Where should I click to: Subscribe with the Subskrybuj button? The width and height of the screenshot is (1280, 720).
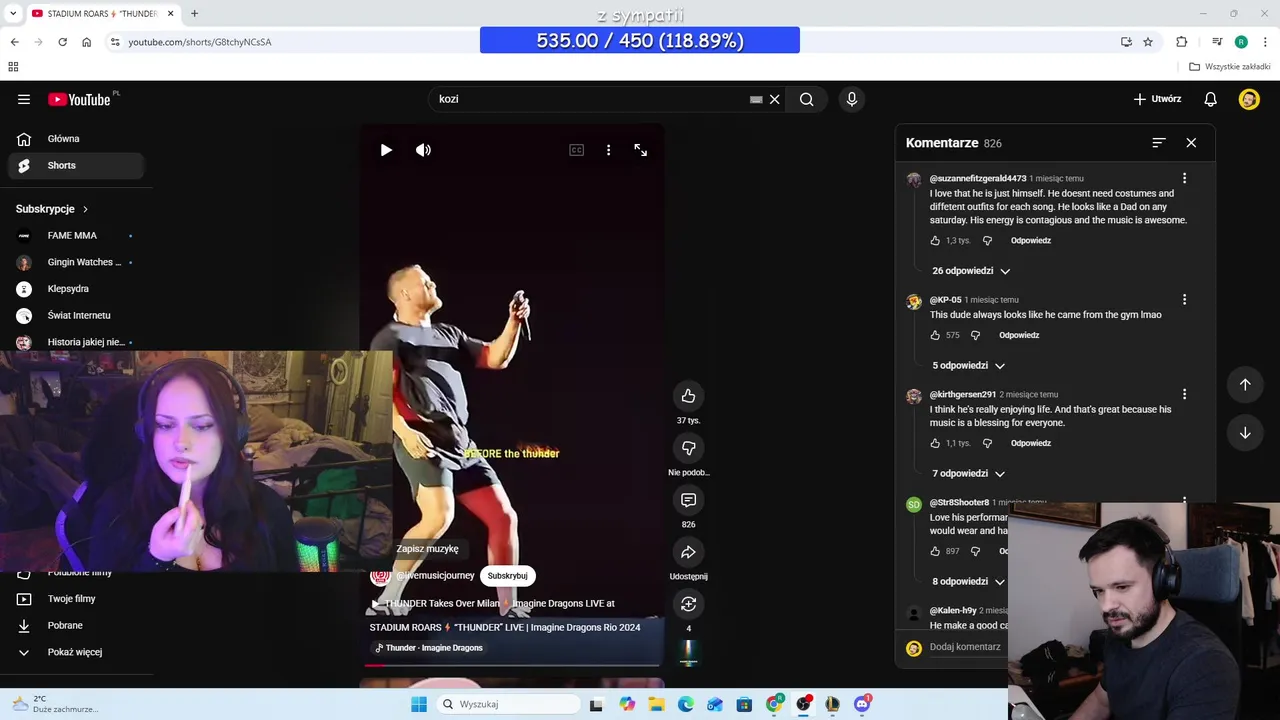coord(507,576)
